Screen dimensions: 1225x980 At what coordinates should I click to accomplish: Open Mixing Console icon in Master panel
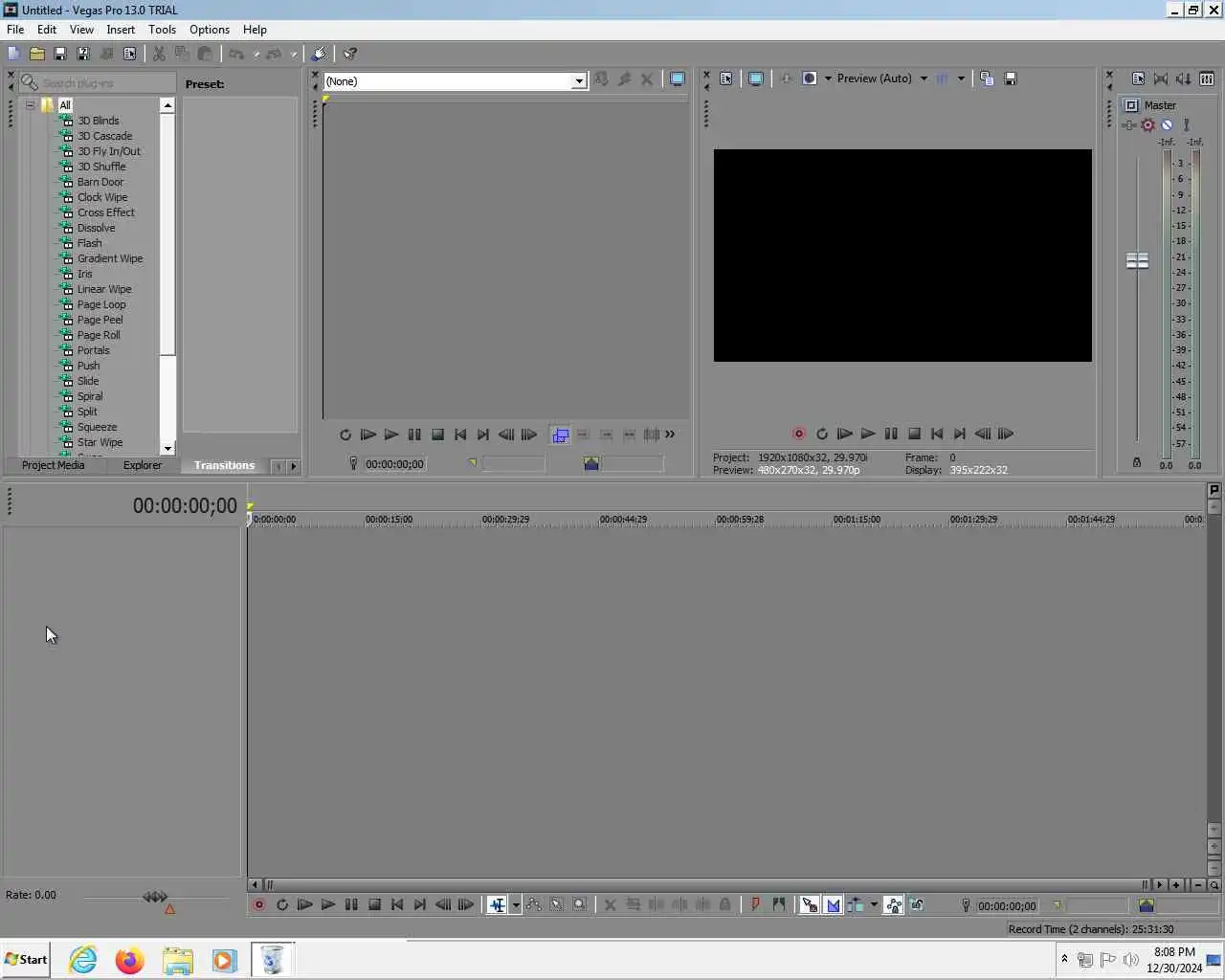[x=1207, y=78]
